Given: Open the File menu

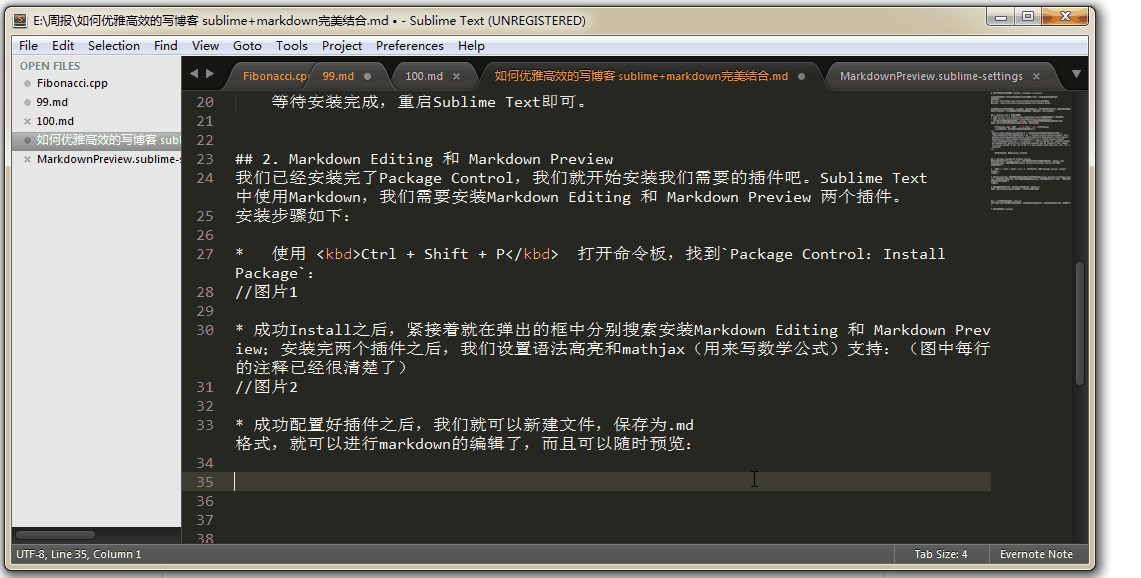Looking at the screenshot, I should [x=28, y=45].
